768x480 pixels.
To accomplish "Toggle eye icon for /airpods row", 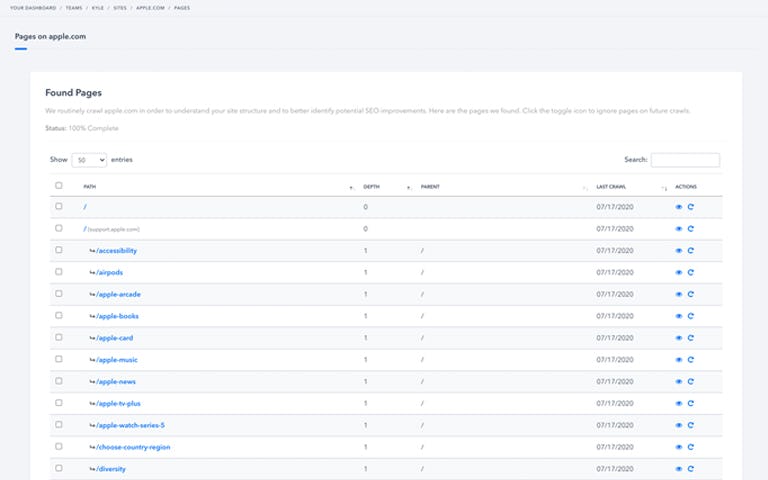I will pyautogui.click(x=679, y=273).
